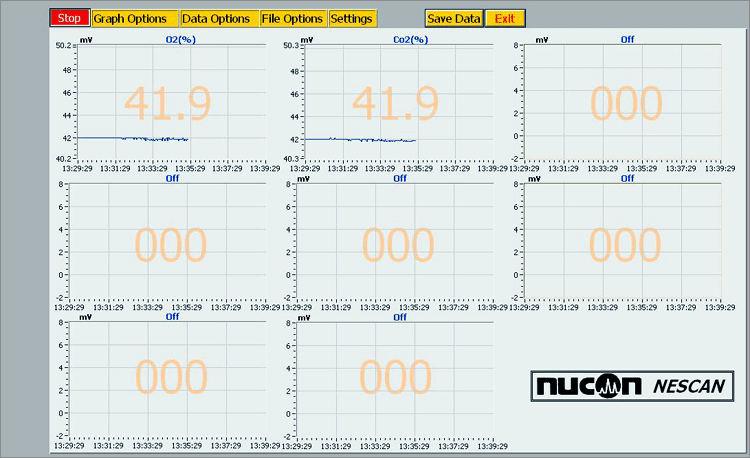This screenshot has width=750, height=458.
Task: Click the 40.3 axis minimum on Co2 graph
Action: click(x=291, y=158)
